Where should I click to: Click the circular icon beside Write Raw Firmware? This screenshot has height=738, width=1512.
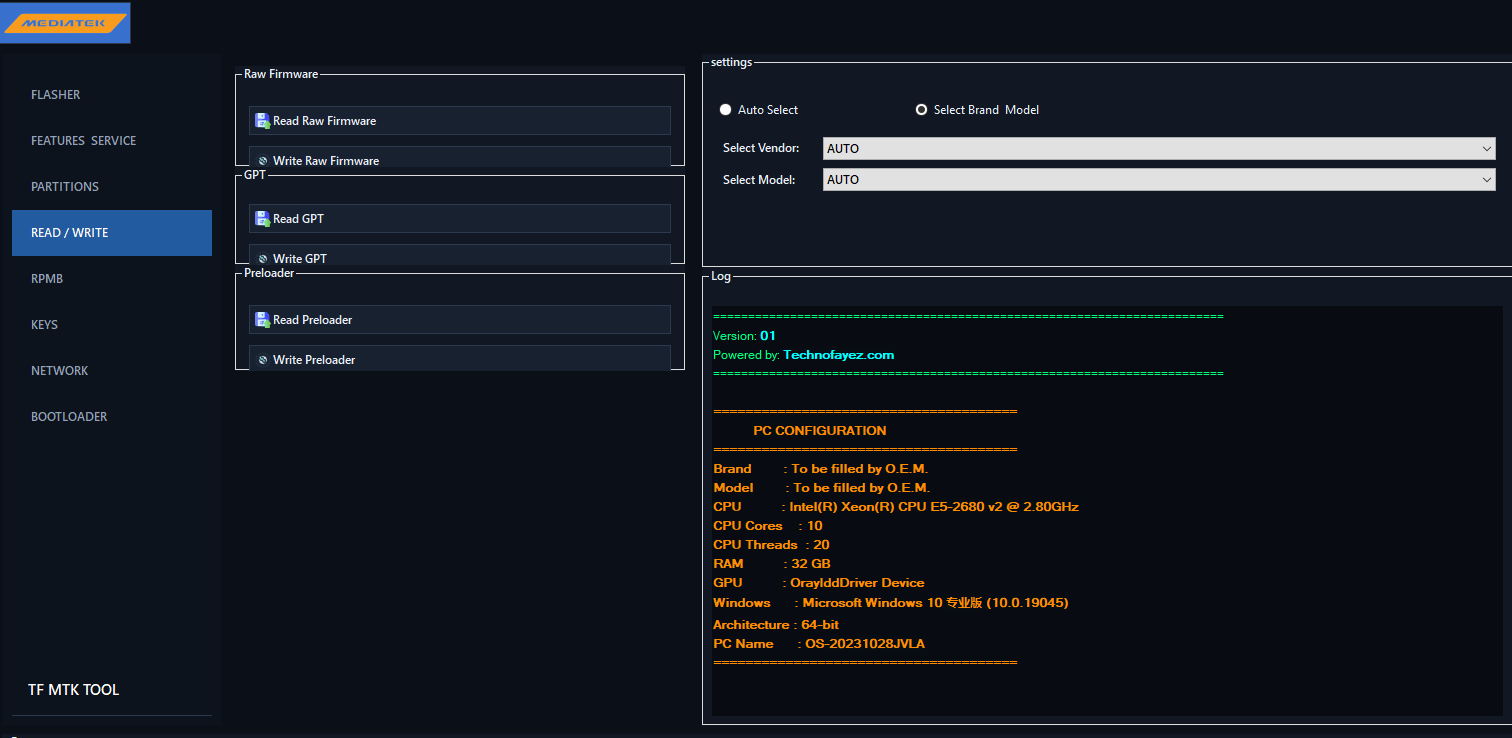point(263,161)
